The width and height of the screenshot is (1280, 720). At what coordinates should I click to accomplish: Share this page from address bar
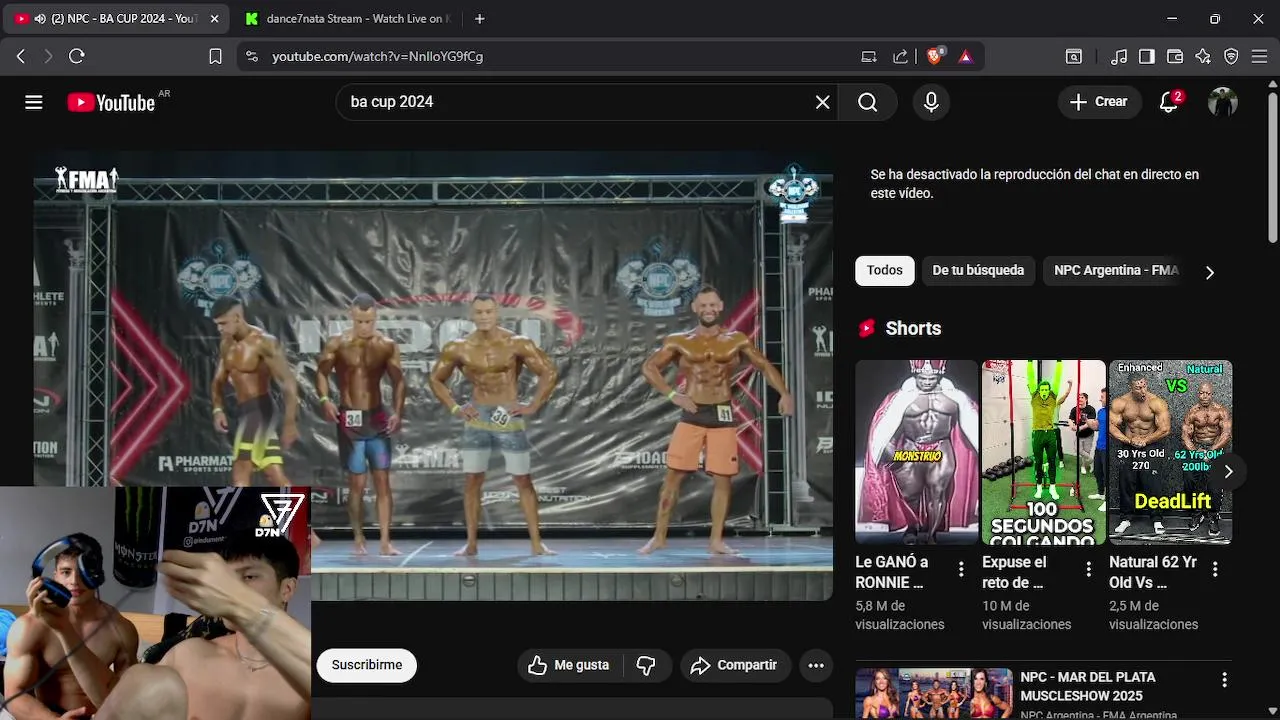(900, 57)
